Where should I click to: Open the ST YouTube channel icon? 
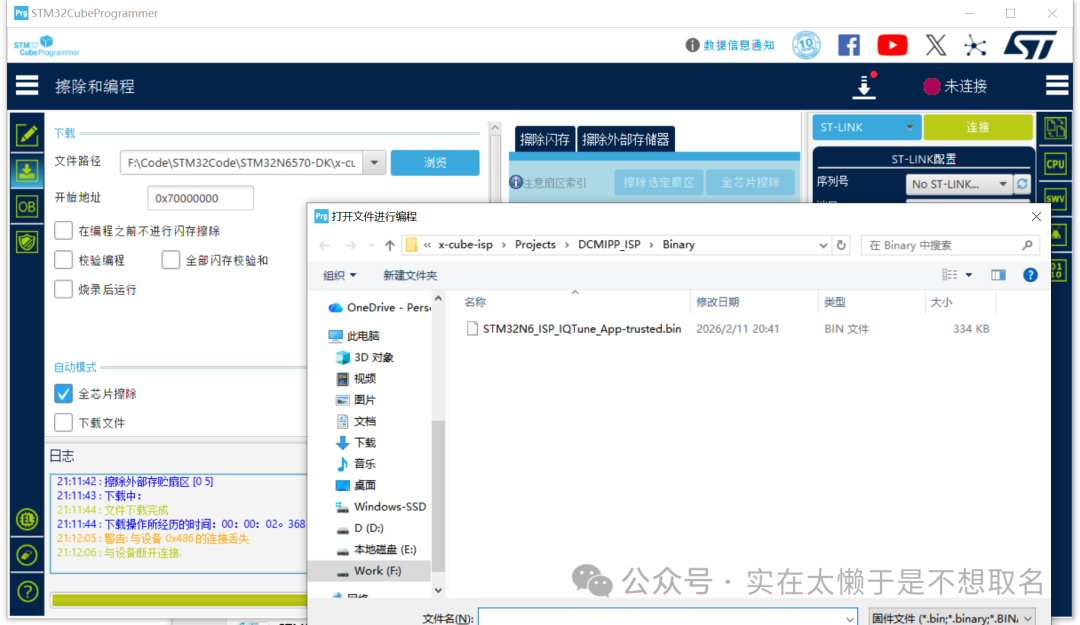[892, 45]
